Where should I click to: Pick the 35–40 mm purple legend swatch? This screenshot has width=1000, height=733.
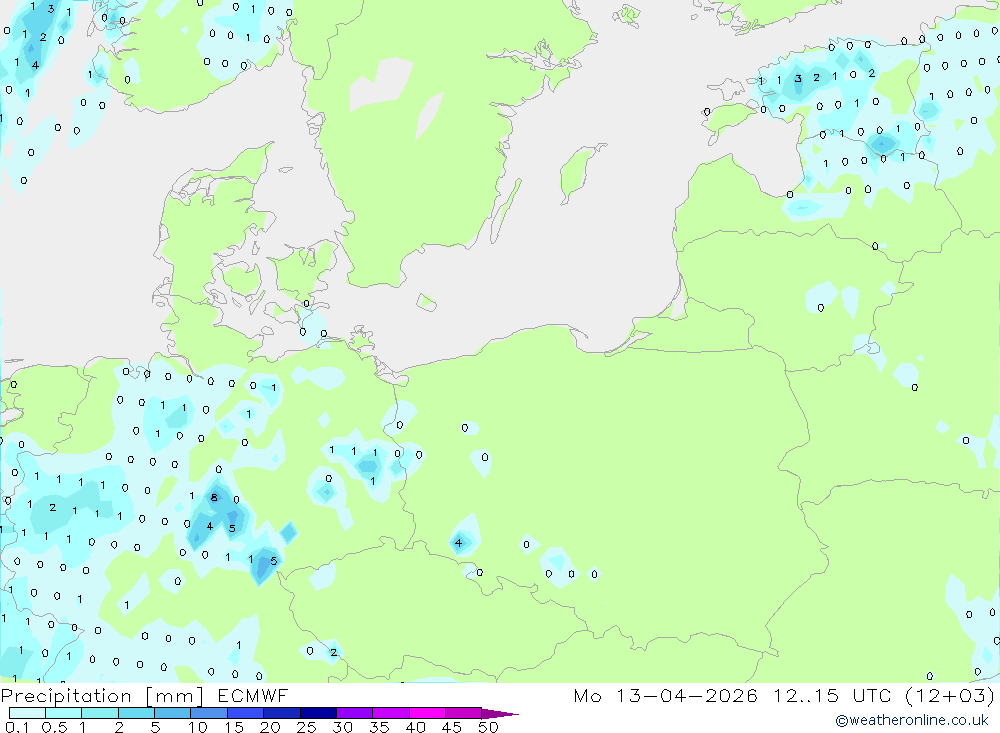tap(391, 713)
